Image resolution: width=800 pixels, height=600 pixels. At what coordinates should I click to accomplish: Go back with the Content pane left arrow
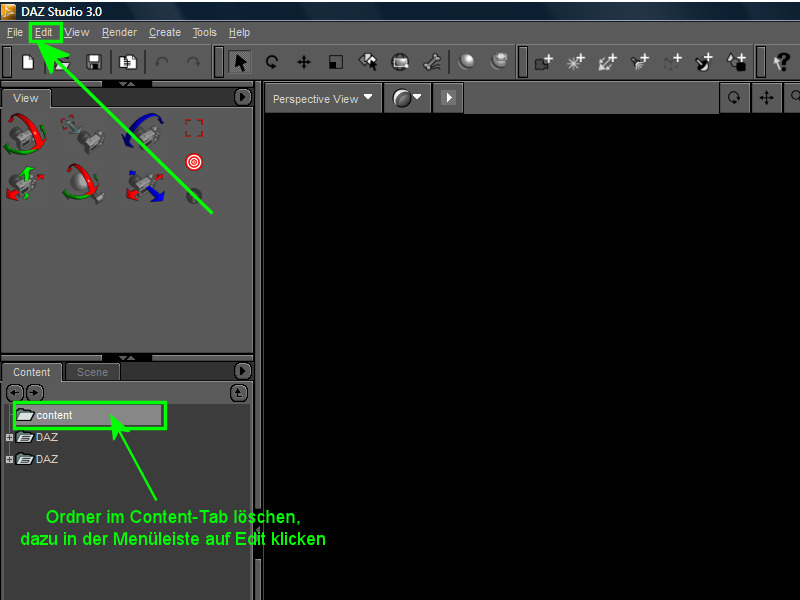click(x=15, y=393)
